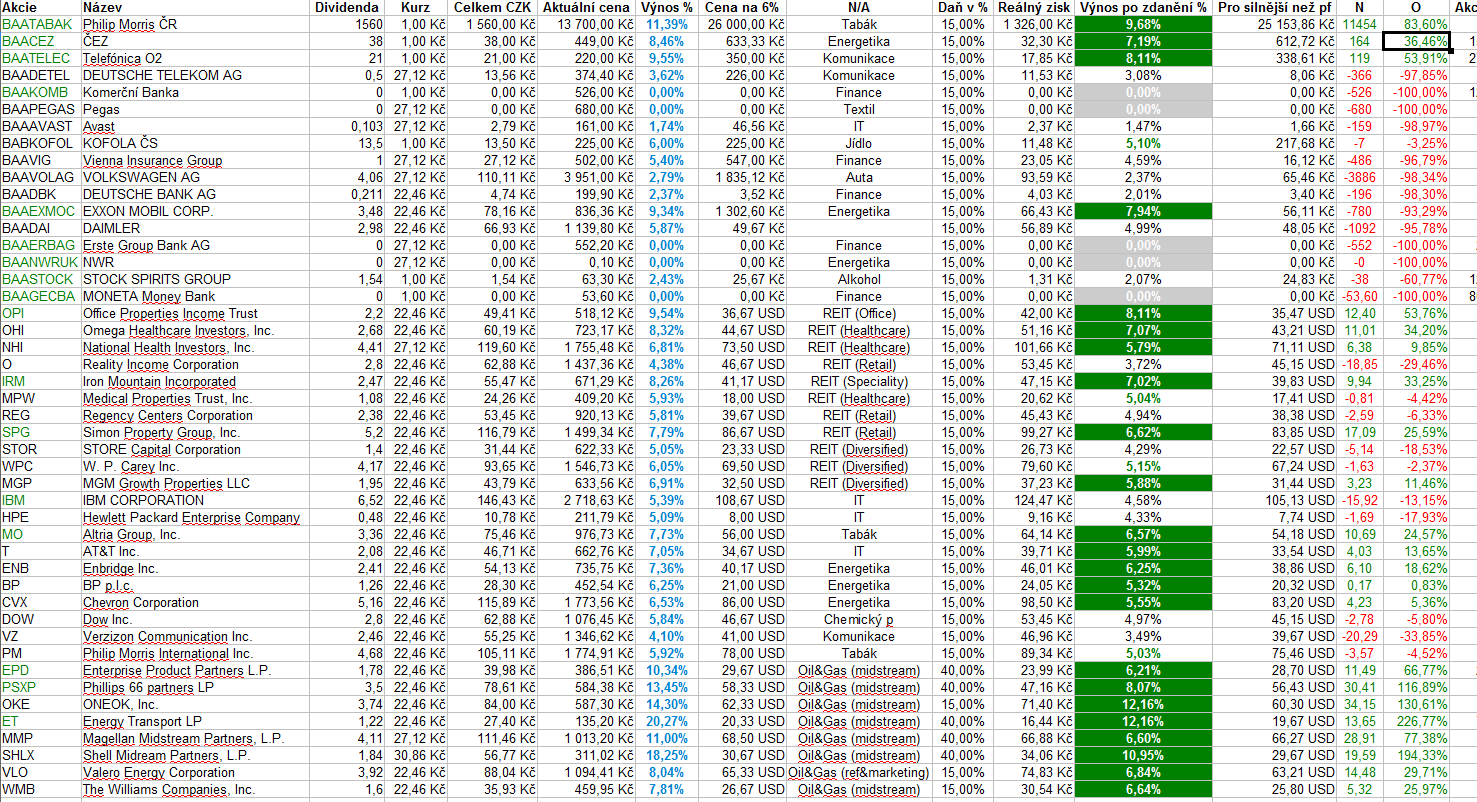1477x802 pixels.
Task: Click the 'Philip Morris International Inc.' cell
Action: click(193, 653)
